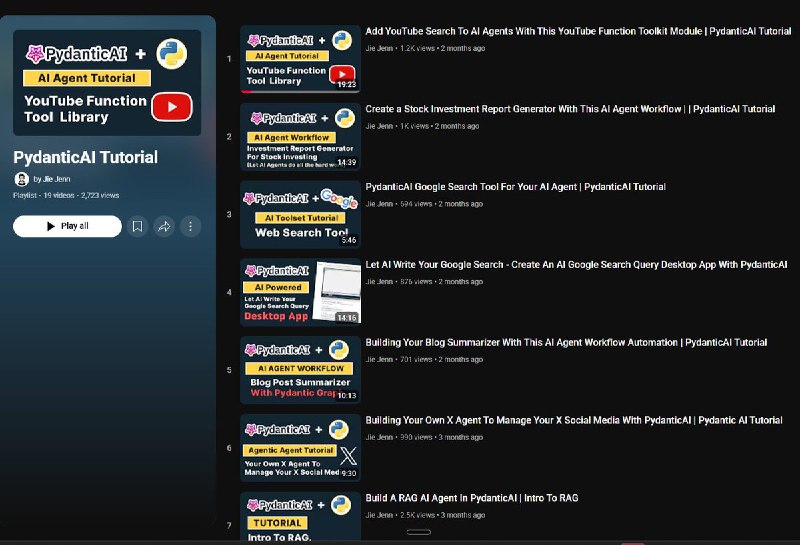This screenshot has height=545, width=800.
Task: Save the PydanticAI Tutorial playlist with bookmark icon
Action: (x=137, y=226)
